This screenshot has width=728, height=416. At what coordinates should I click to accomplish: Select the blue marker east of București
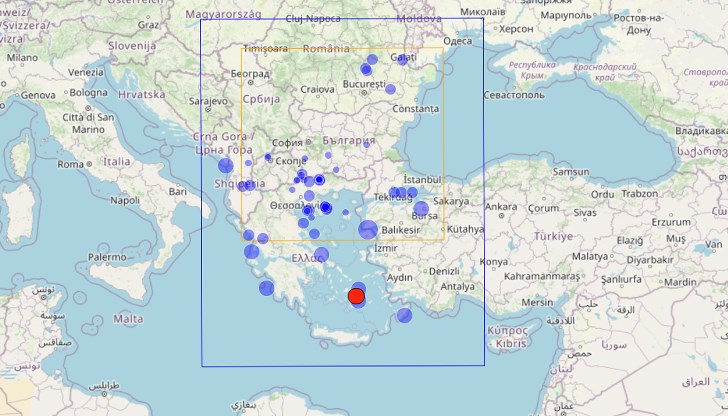point(391,89)
